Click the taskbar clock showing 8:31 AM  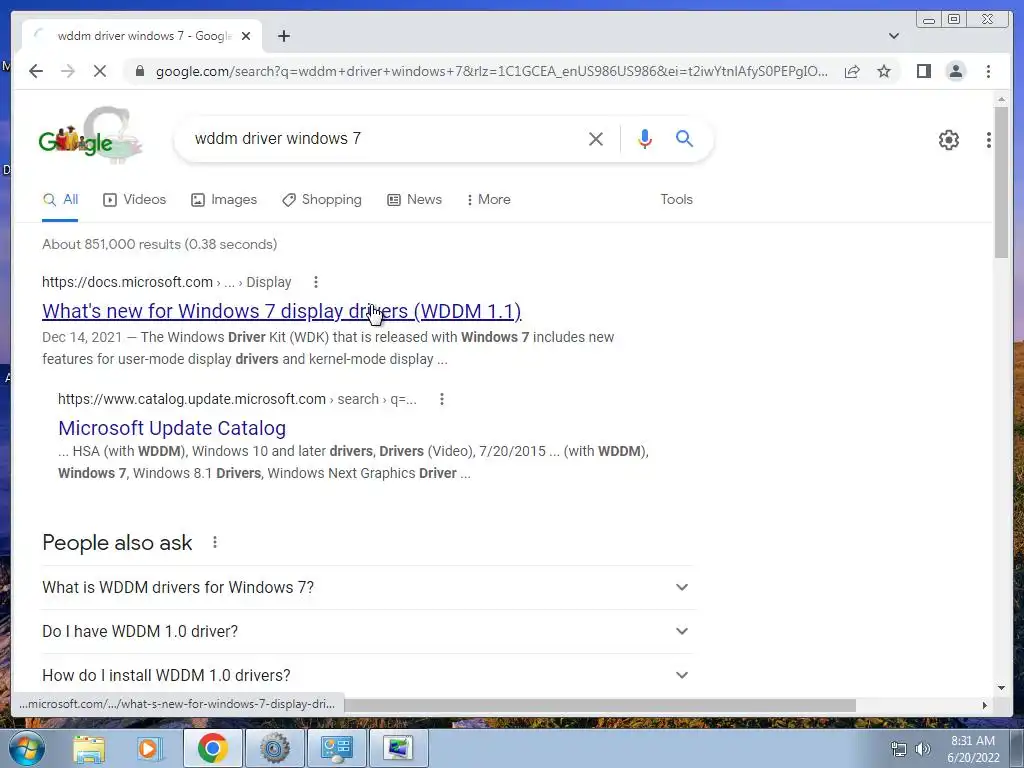(x=973, y=749)
